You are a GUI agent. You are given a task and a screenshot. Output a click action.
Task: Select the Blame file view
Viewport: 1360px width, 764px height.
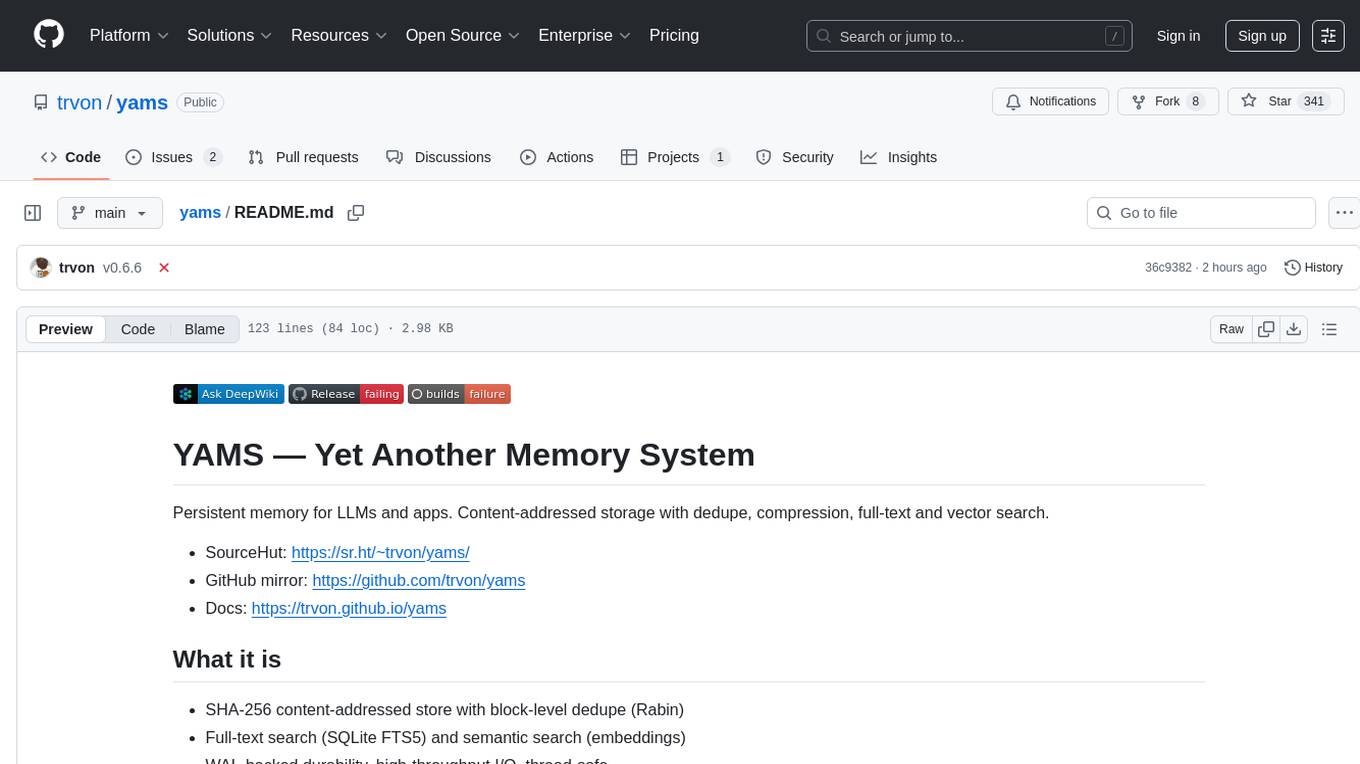pyautogui.click(x=205, y=329)
